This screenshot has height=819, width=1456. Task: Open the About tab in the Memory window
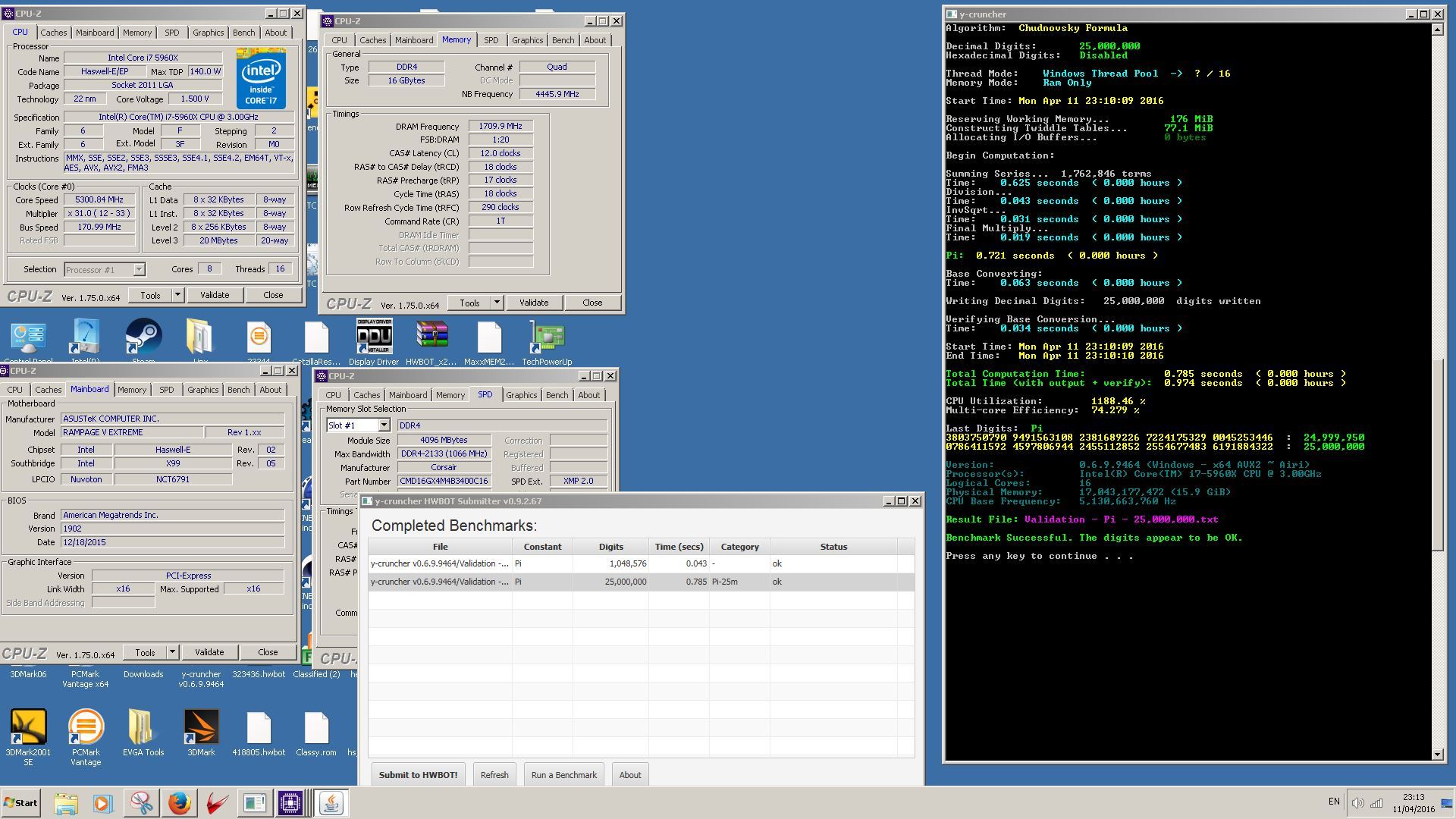pos(595,40)
